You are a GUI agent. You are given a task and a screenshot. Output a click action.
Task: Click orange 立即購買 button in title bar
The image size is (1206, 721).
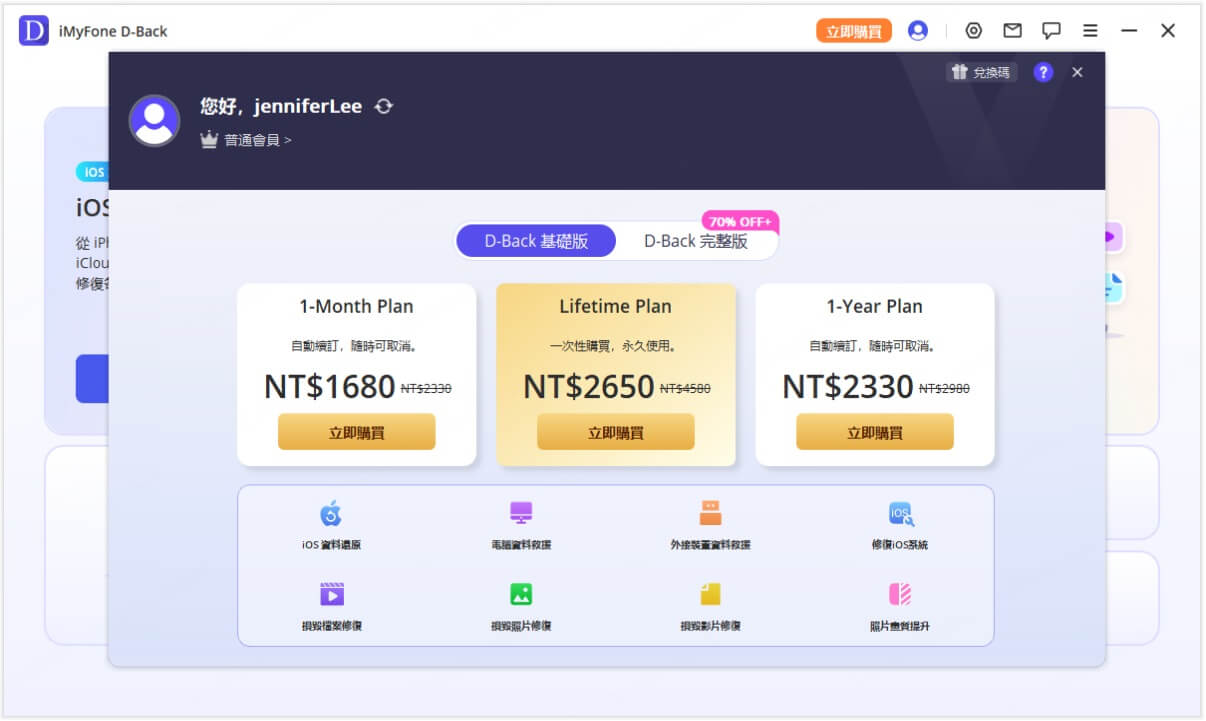(854, 31)
